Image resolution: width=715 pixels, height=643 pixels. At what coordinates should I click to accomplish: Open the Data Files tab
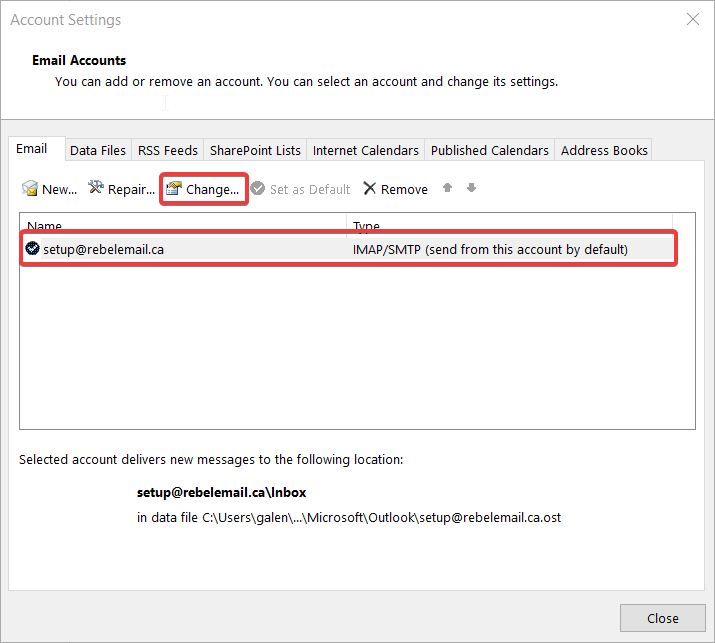[98, 150]
